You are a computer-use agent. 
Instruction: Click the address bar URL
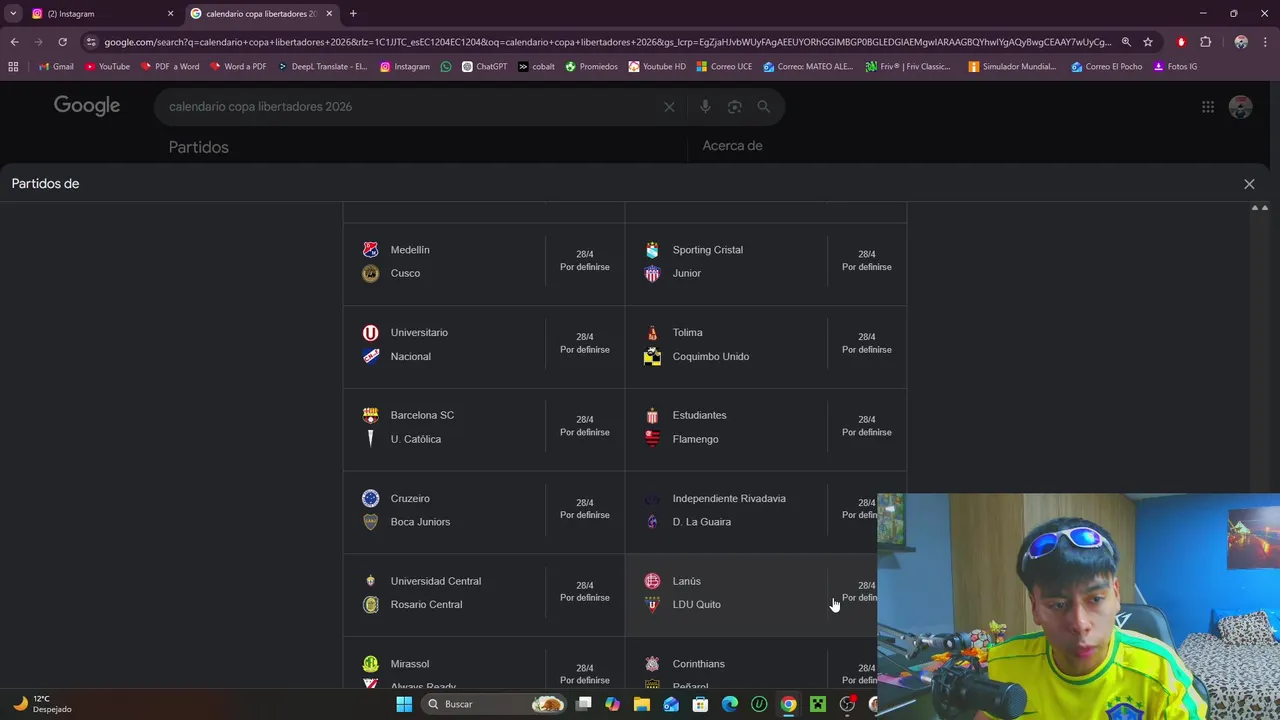click(607, 42)
